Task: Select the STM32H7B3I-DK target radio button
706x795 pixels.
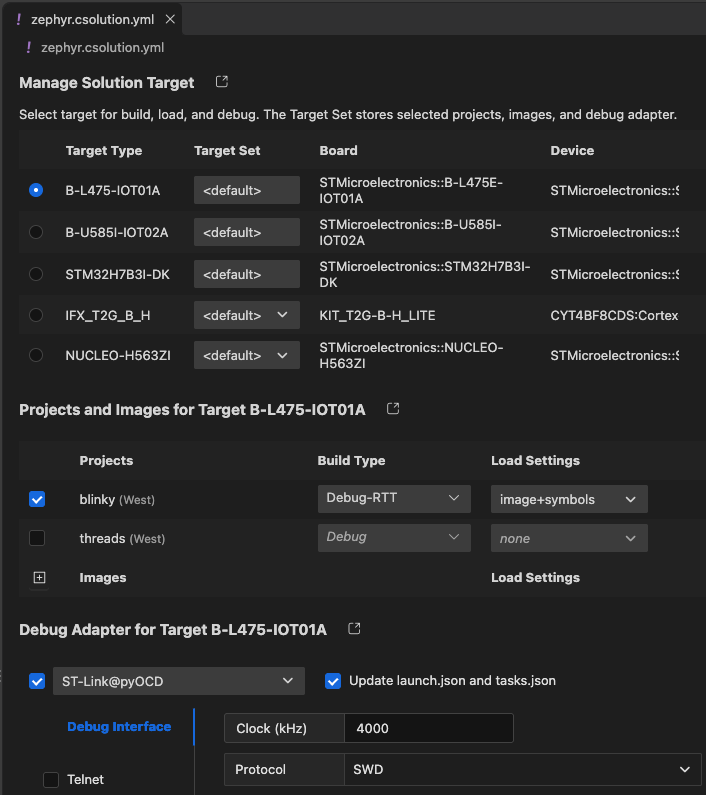Action: pyautogui.click(x=36, y=274)
